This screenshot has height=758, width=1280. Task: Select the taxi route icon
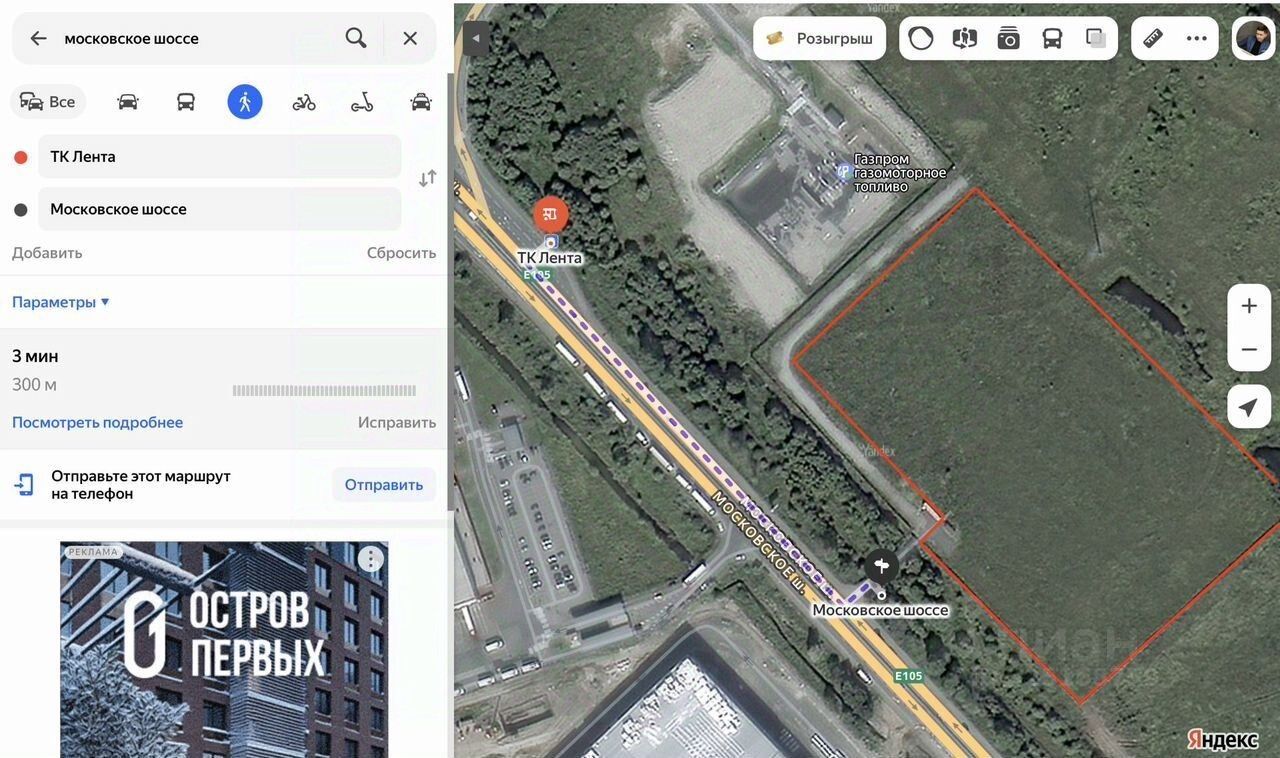pyautogui.click(x=421, y=101)
